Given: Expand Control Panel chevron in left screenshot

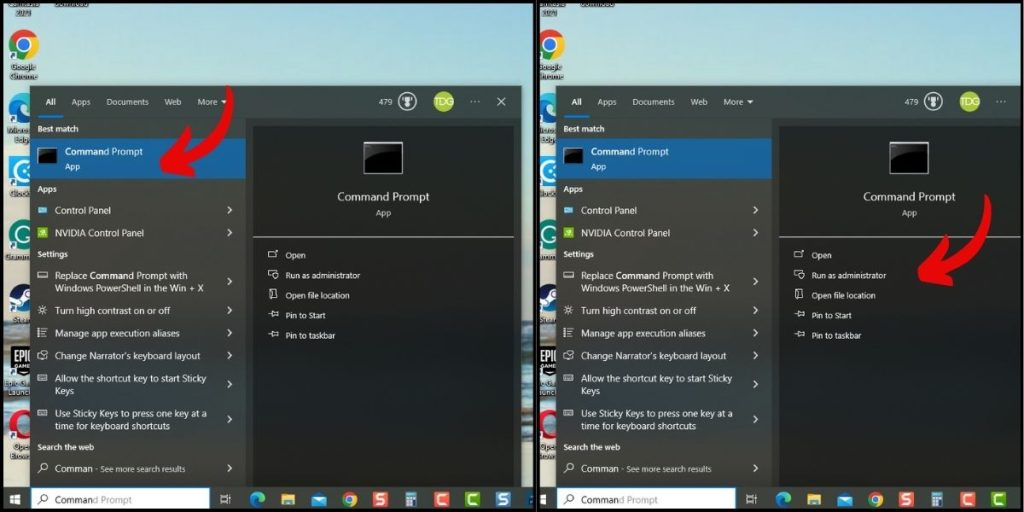Looking at the screenshot, I should click(230, 210).
